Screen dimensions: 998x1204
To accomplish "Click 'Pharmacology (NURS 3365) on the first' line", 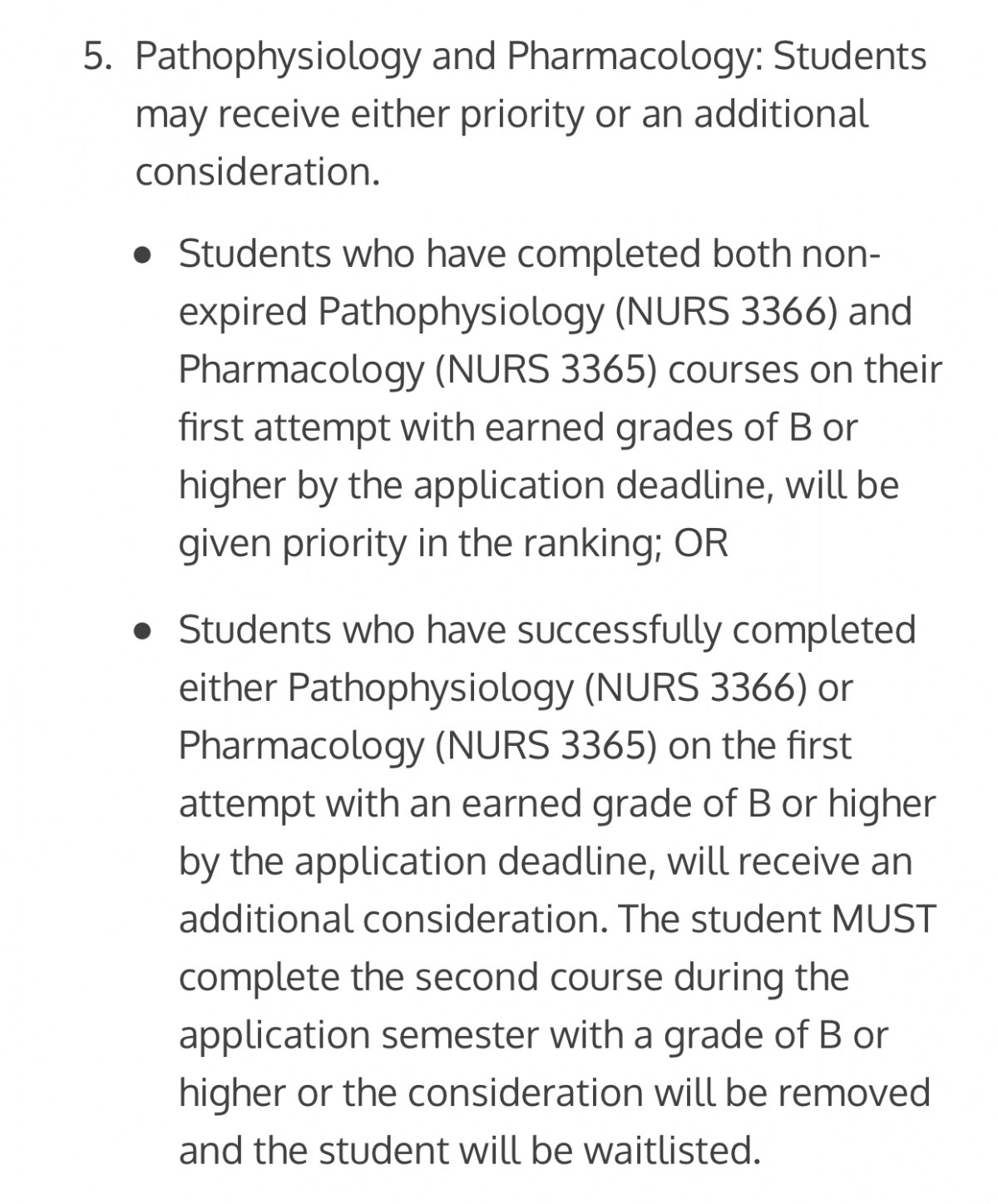I will click(515, 747).
